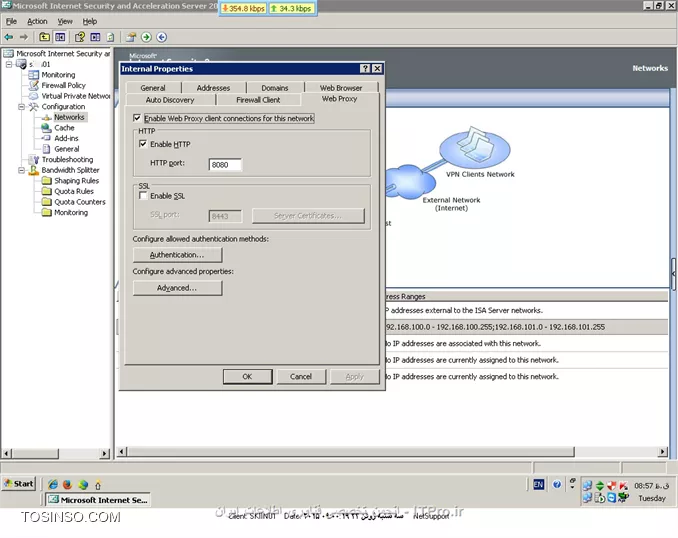Image resolution: width=678 pixels, height=538 pixels.
Task: Select the Networks tree node
Action: pos(69,117)
